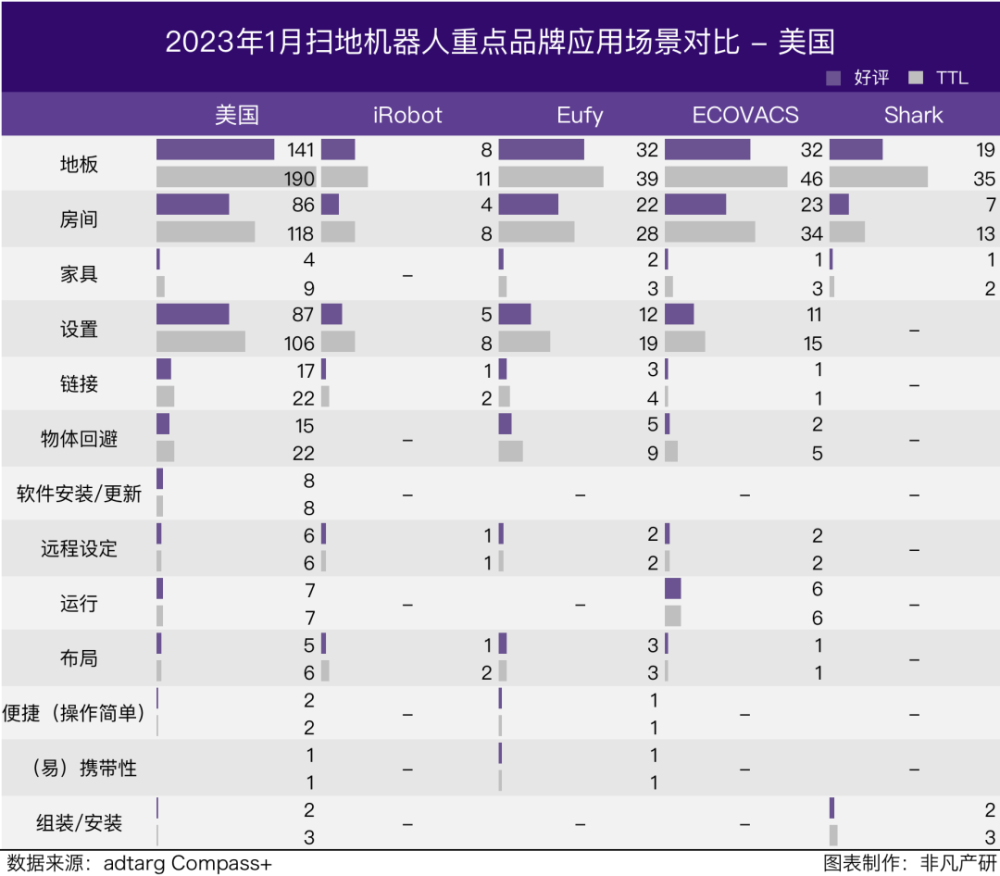Click the gray TTL legend swatch
This screenshot has height=876, width=1000.
tap(915, 77)
